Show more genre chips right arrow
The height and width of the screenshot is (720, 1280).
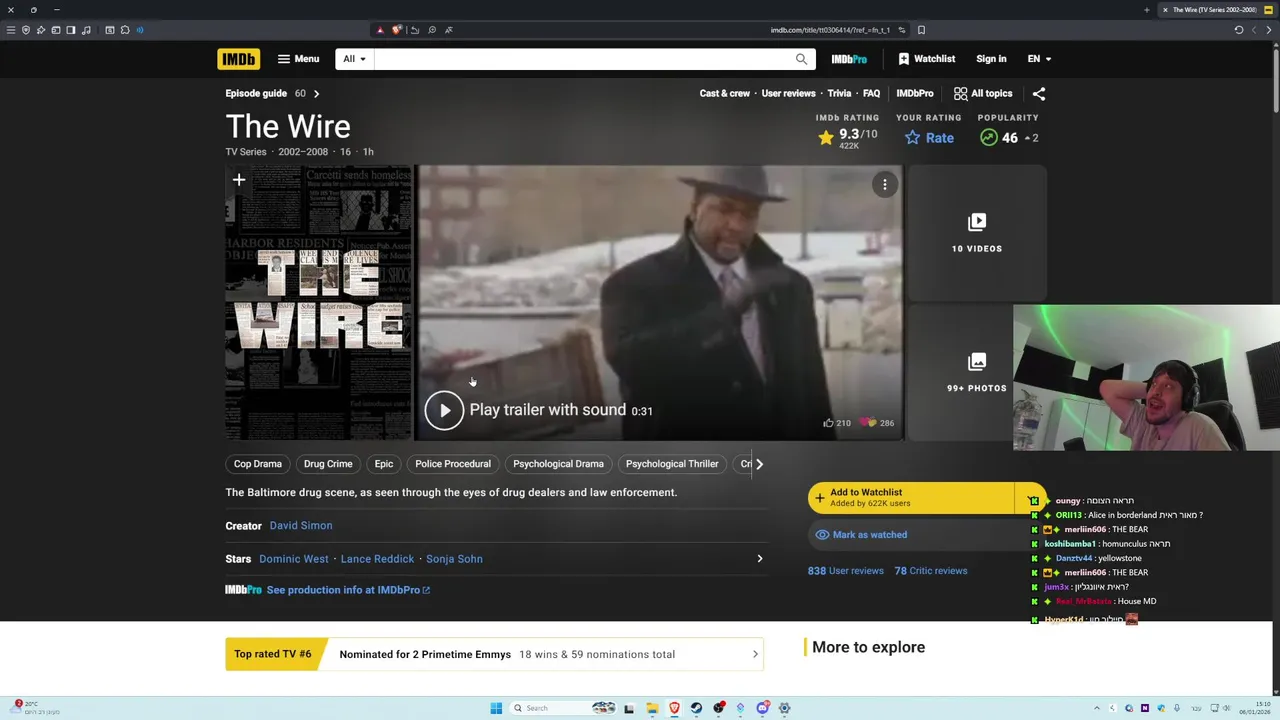759,464
